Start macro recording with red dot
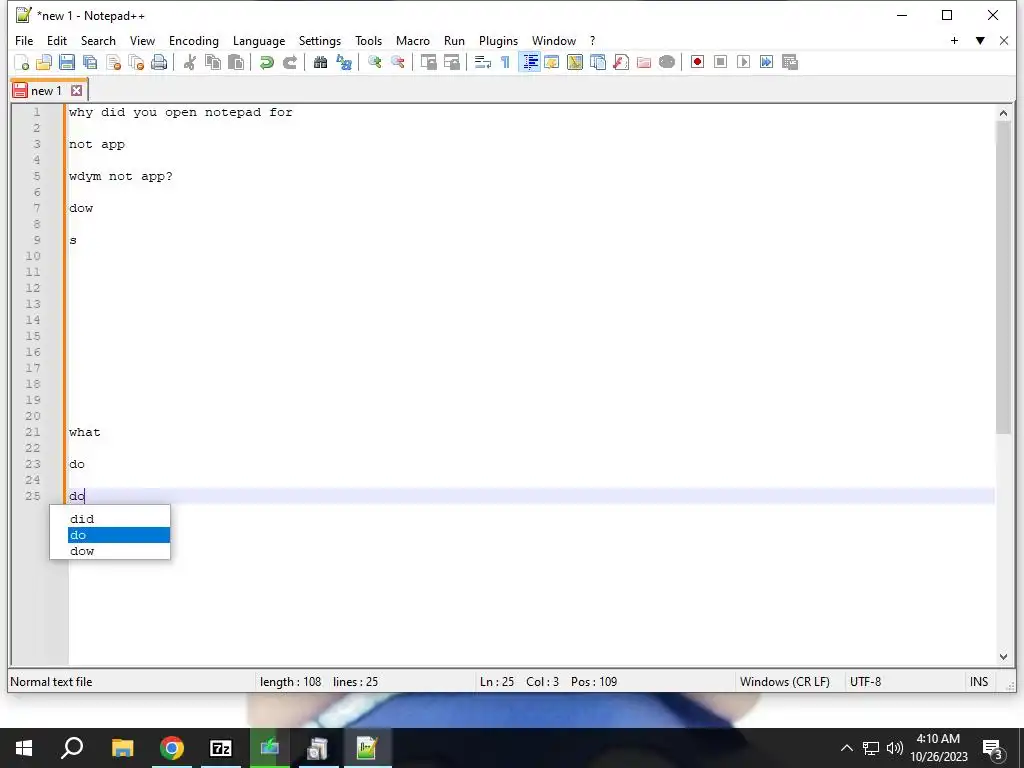Viewport: 1024px width, 768px height. pos(697,62)
